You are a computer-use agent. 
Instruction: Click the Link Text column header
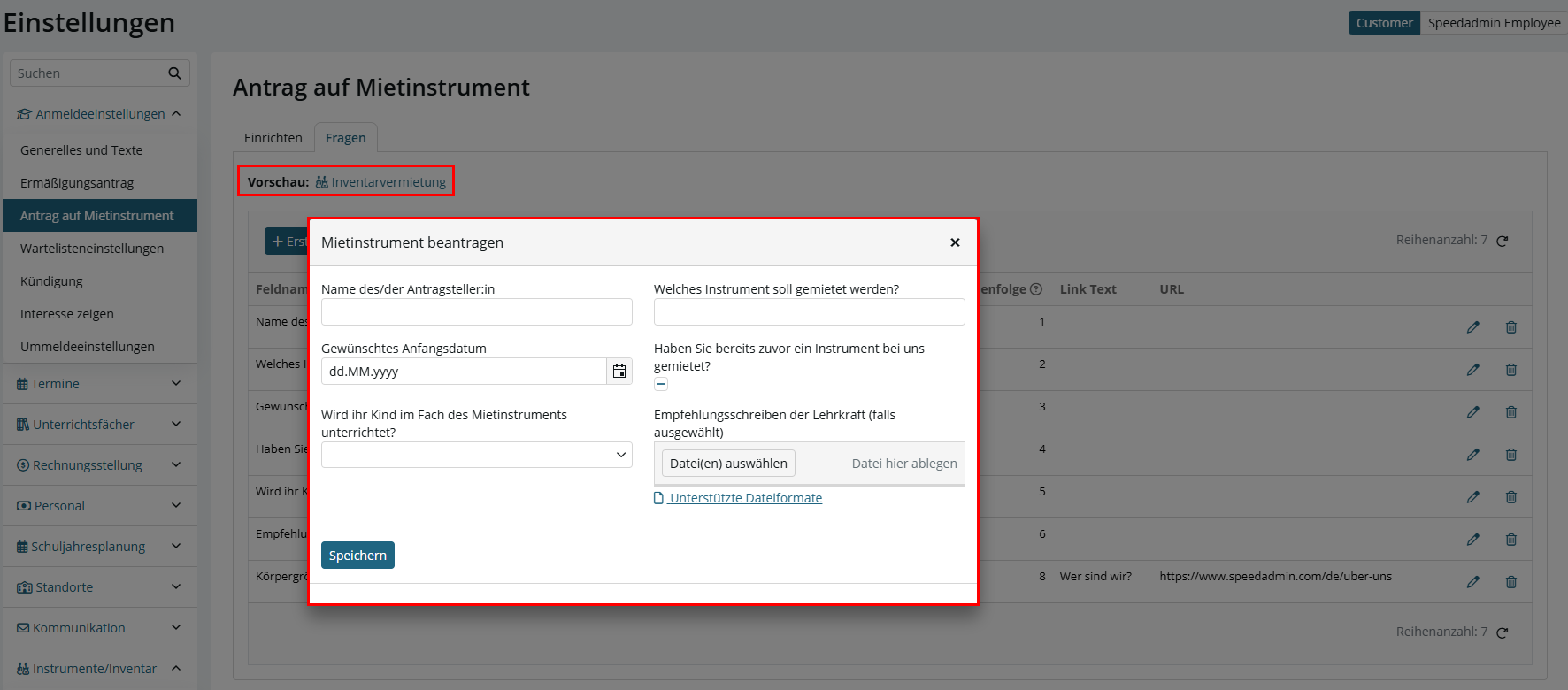click(x=1088, y=289)
